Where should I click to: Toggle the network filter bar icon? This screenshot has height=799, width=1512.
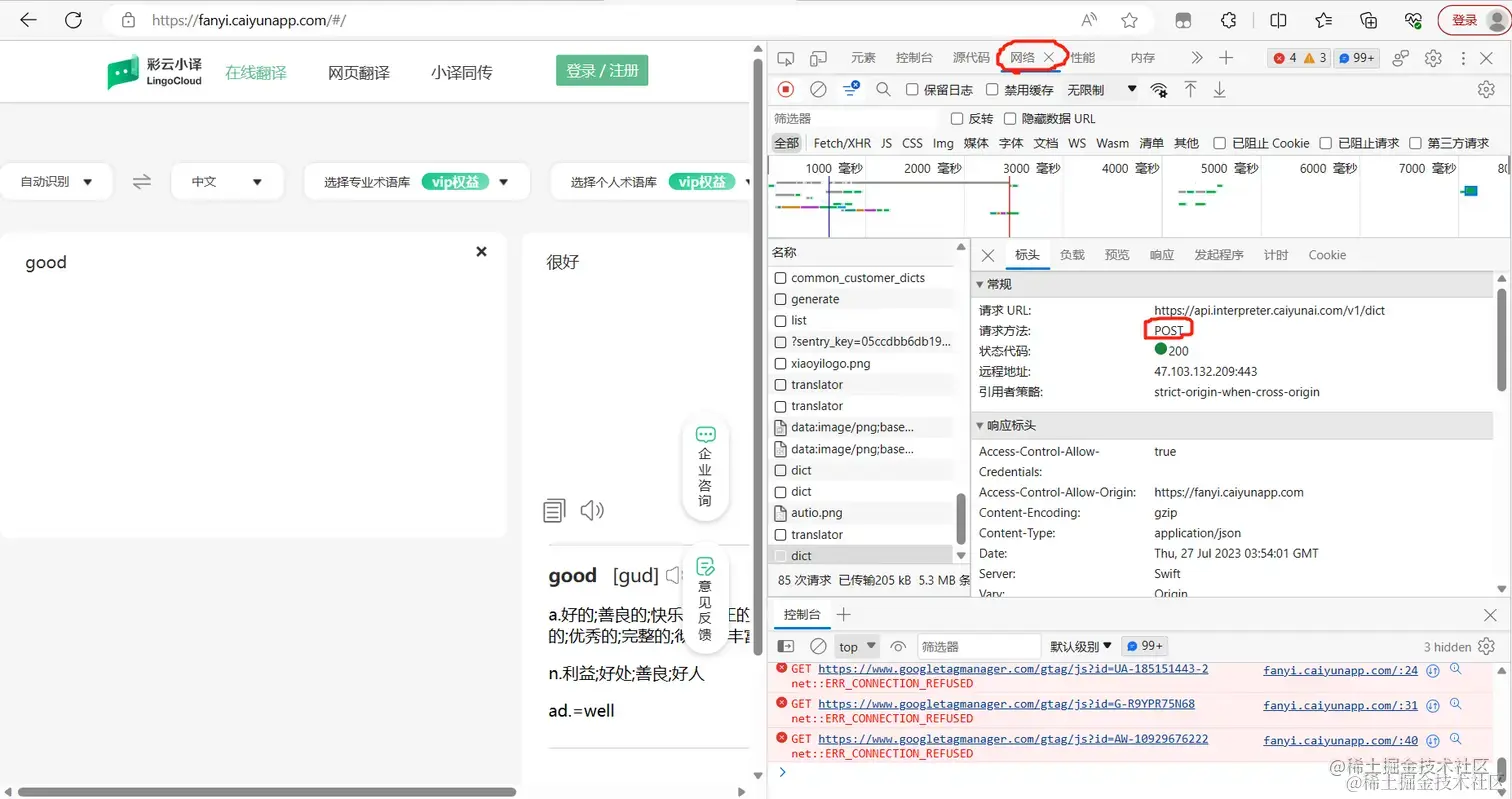(850, 89)
